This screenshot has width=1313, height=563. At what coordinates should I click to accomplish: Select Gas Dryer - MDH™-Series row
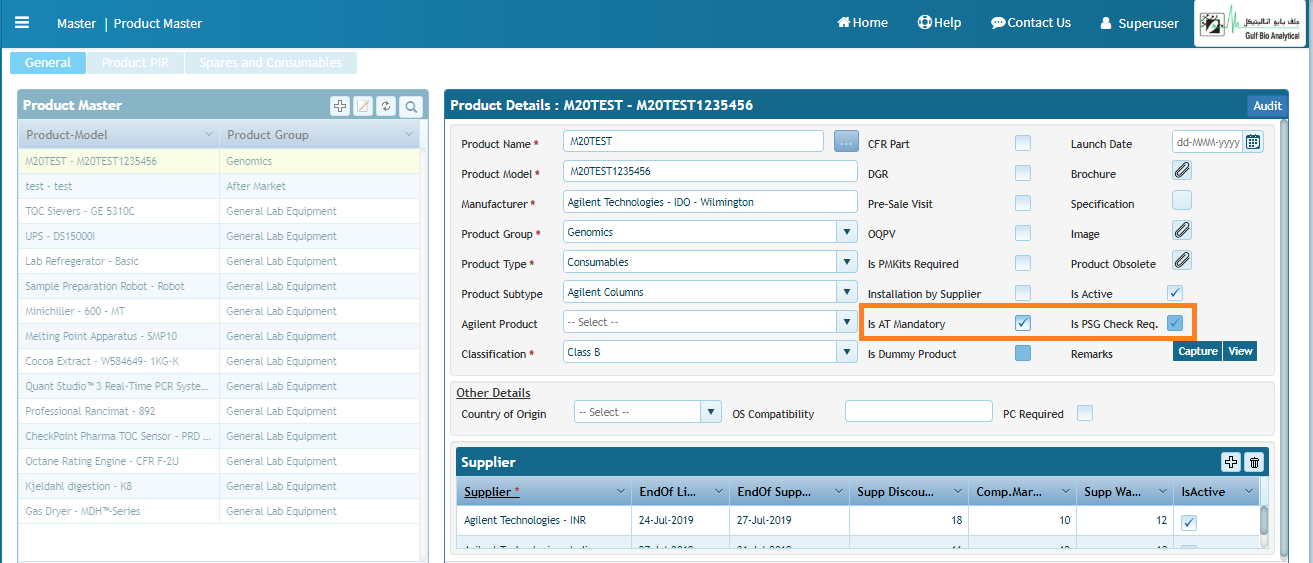(x=219, y=511)
